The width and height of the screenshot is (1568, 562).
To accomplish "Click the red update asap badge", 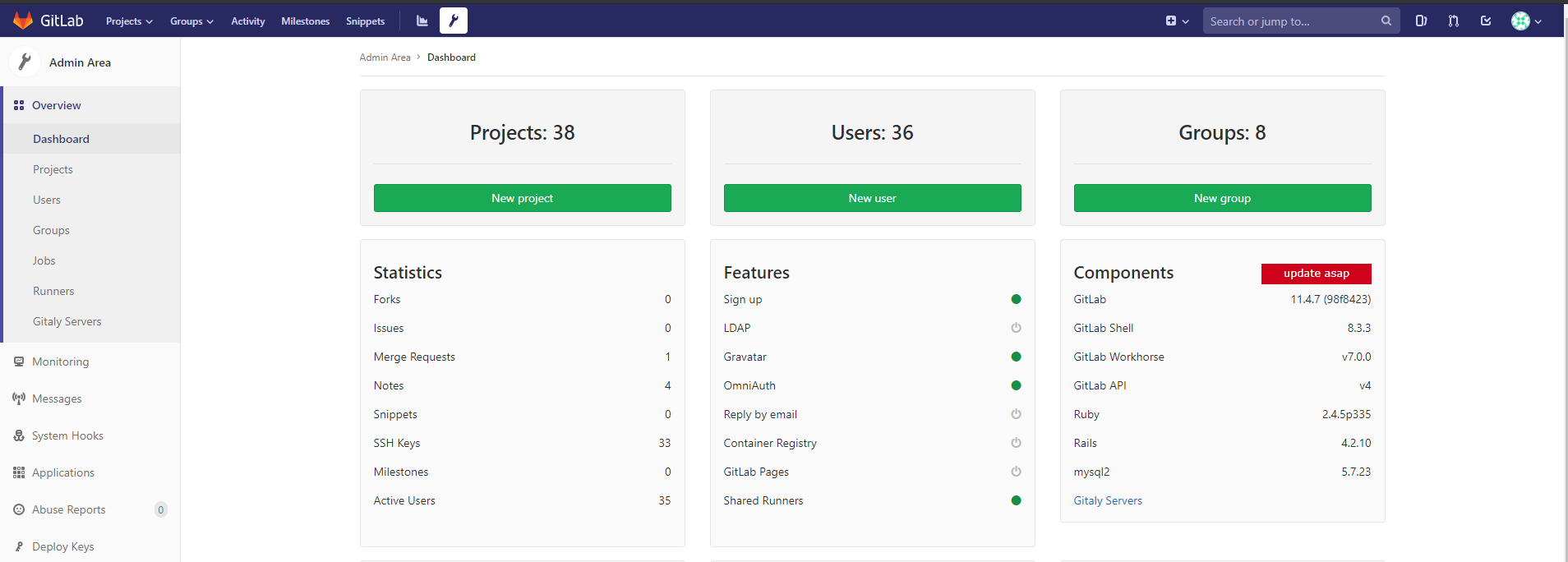I will click(x=1317, y=274).
